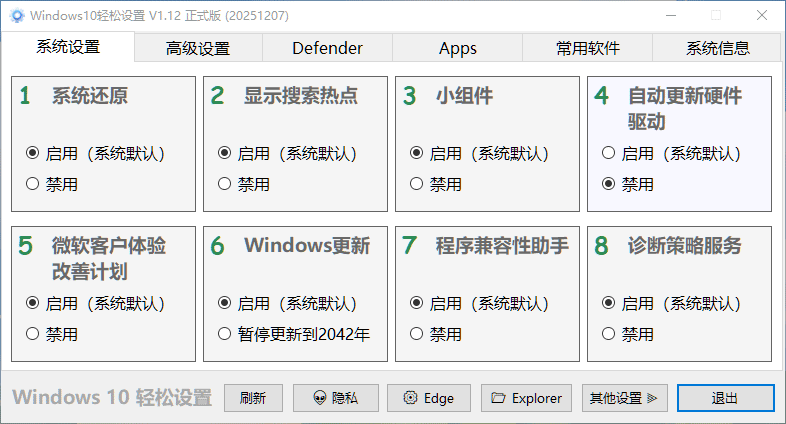Open the 常用软件 tab
The width and height of the screenshot is (786, 424).
coord(588,48)
